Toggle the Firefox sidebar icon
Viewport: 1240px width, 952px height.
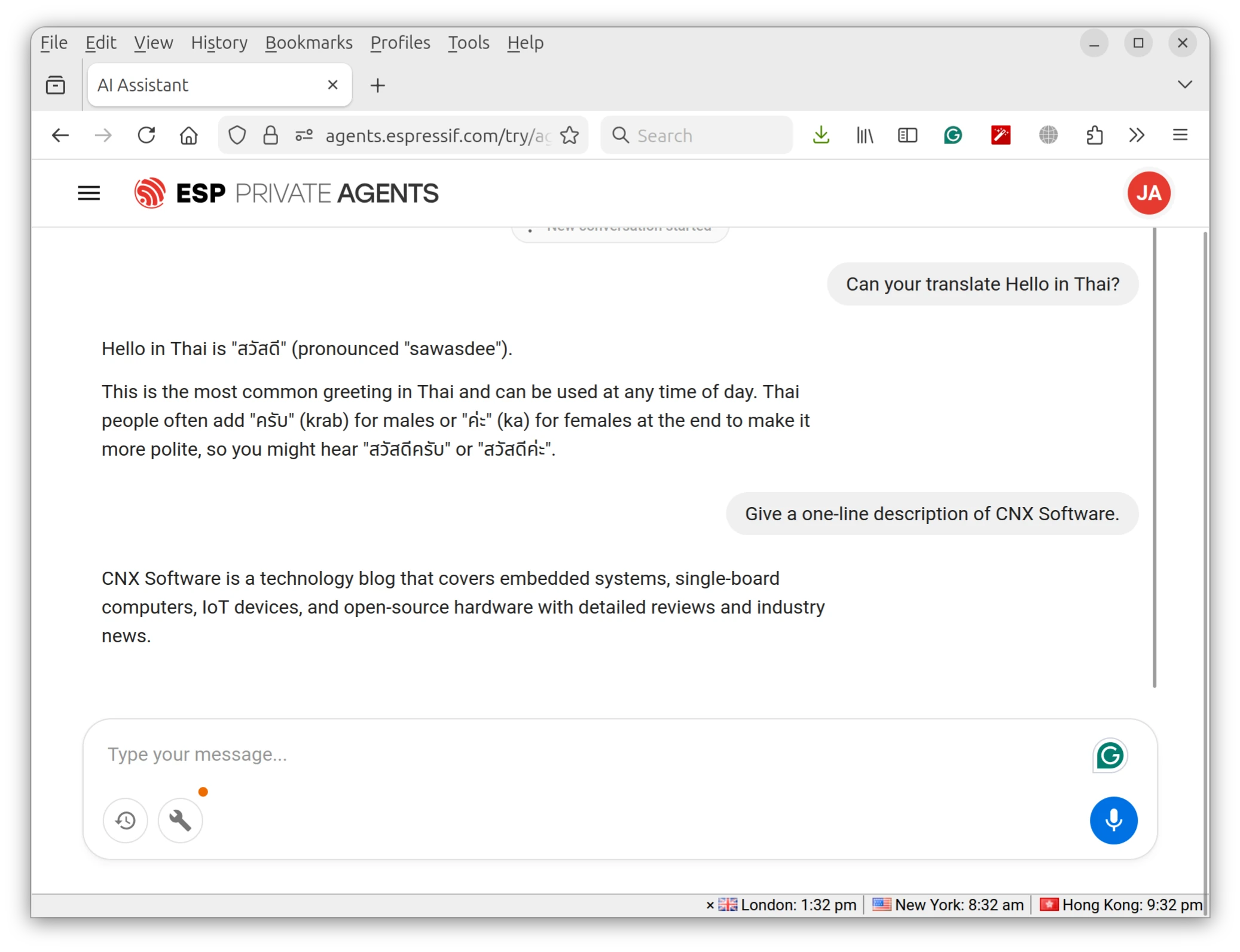[907, 135]
